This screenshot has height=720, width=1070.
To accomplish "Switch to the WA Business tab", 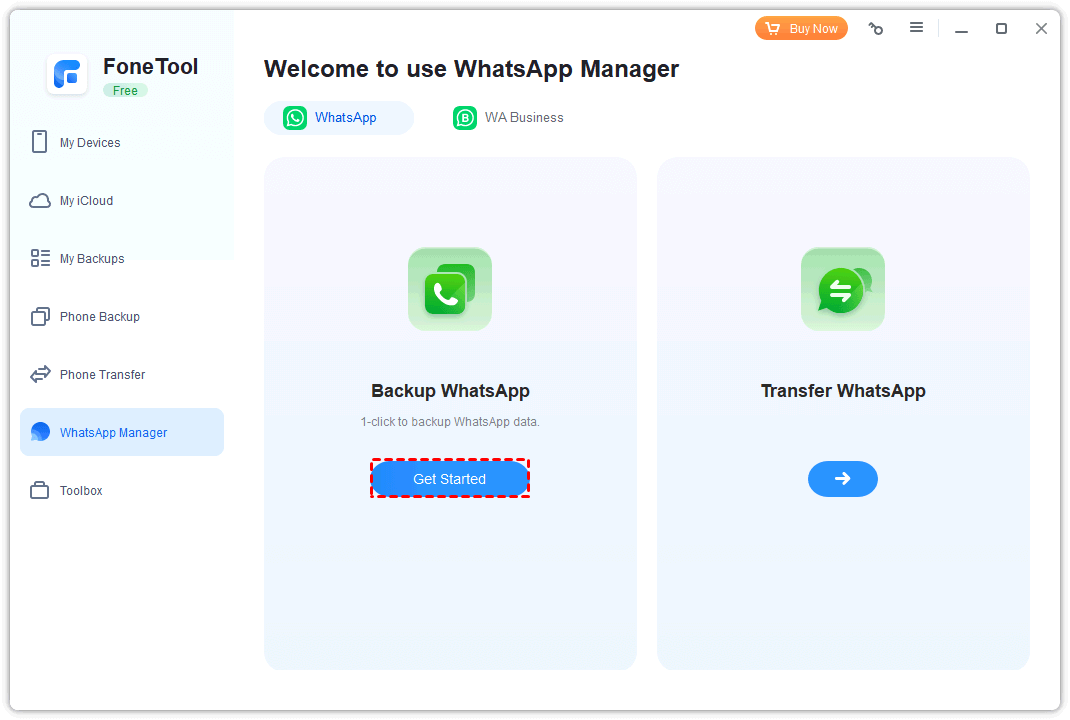I will click(x=509, y=118).
